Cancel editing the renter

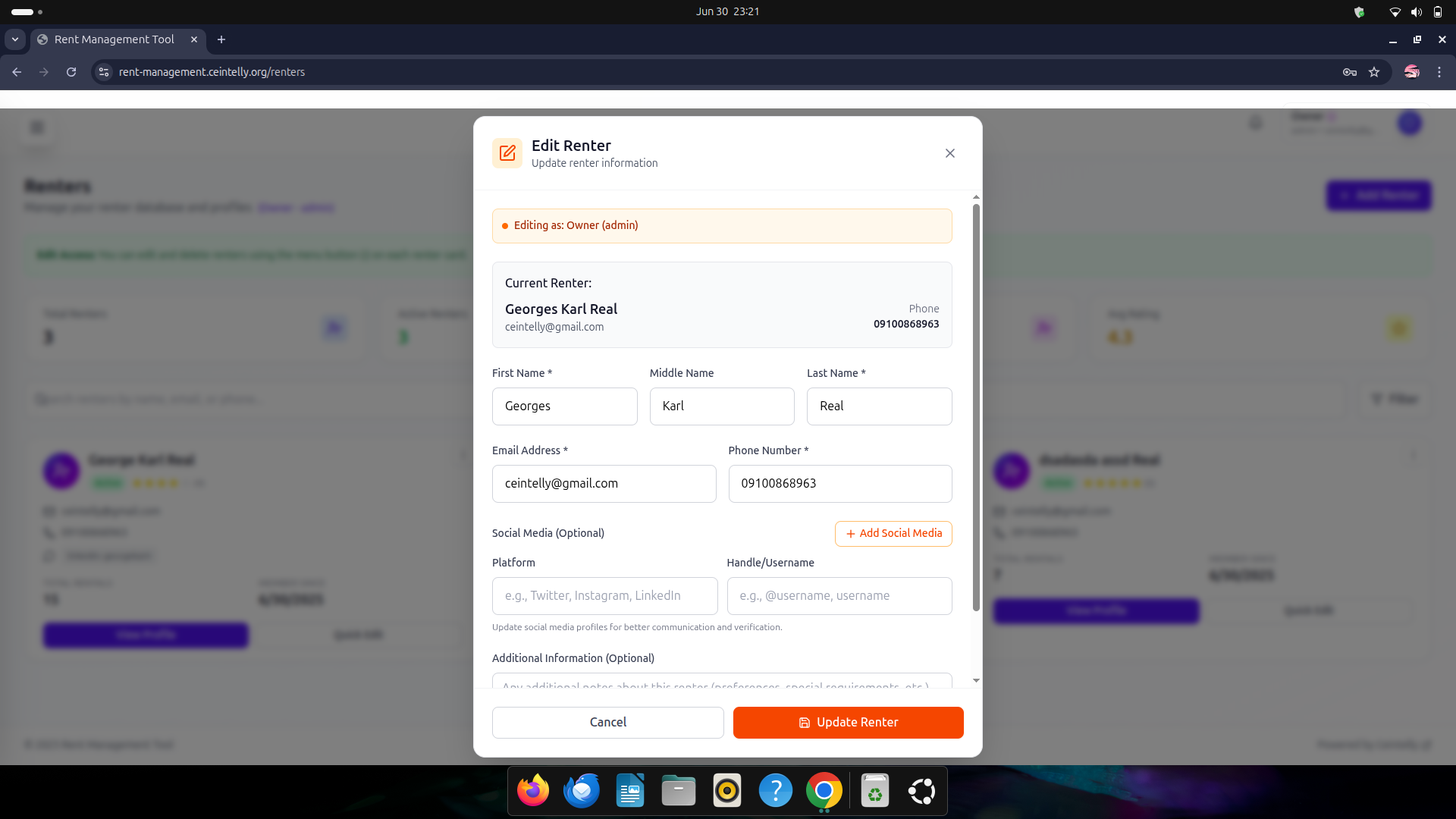click(x=607, y=722)
